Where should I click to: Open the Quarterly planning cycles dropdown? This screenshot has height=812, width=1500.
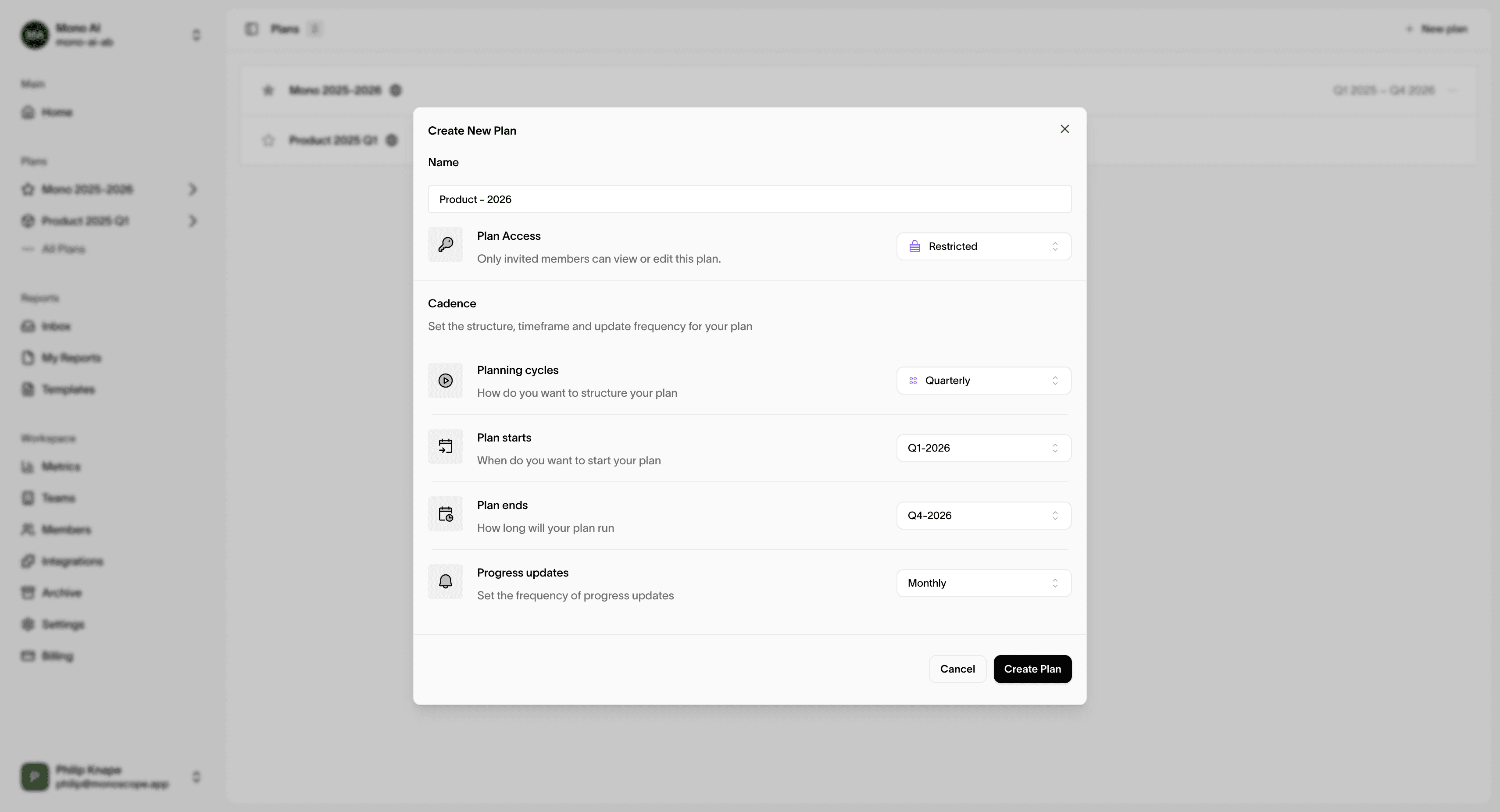983,381
